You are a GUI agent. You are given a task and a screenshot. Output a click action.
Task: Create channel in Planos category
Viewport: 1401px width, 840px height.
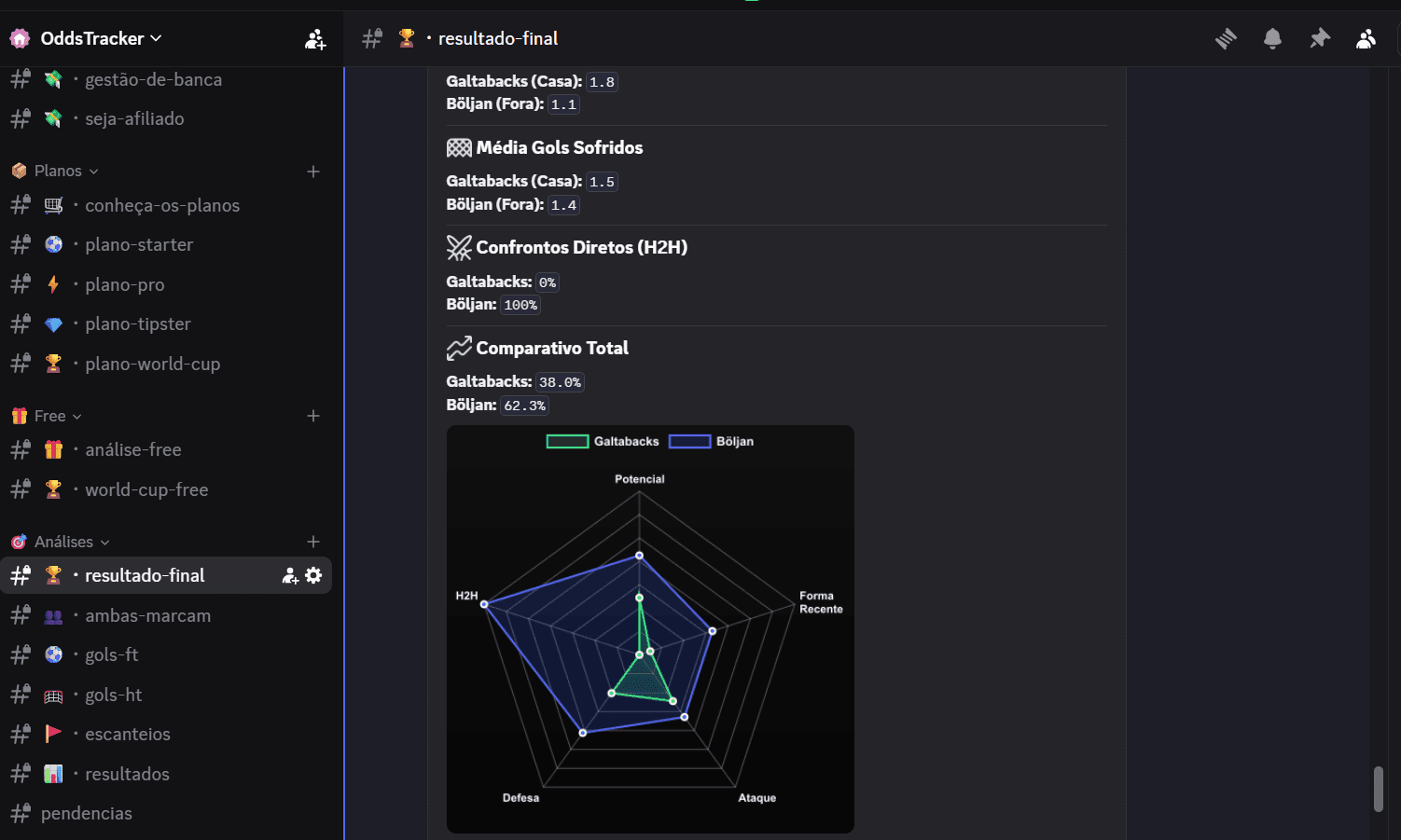click(313, 172)
